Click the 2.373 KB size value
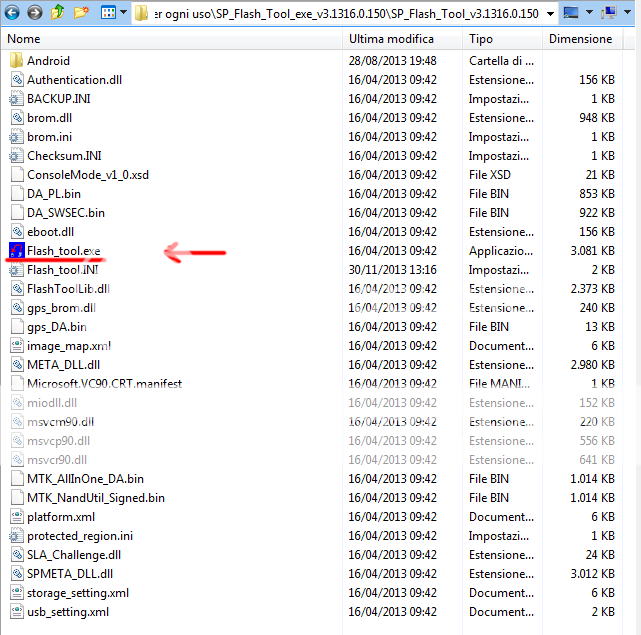This screenshot has width=641, height=635. 592,289
